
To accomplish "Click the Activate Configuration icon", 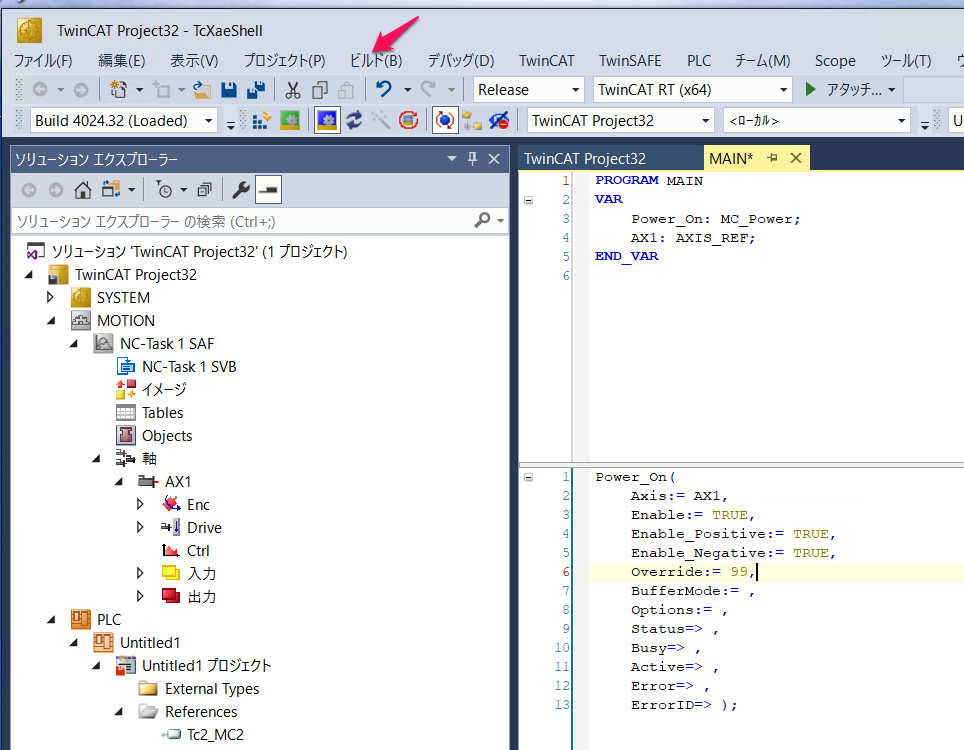I will (x=262, y=120).
